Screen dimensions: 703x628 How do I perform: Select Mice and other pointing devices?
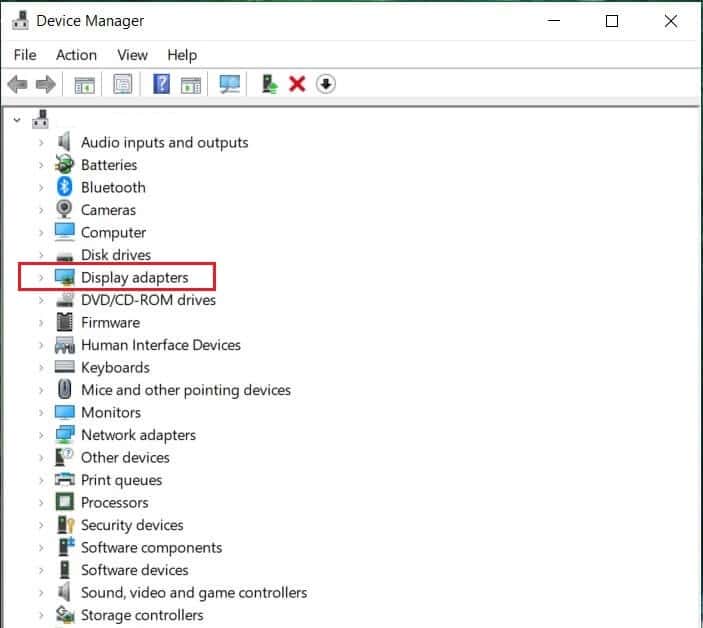pyautogui.click(x=185, y=390)
